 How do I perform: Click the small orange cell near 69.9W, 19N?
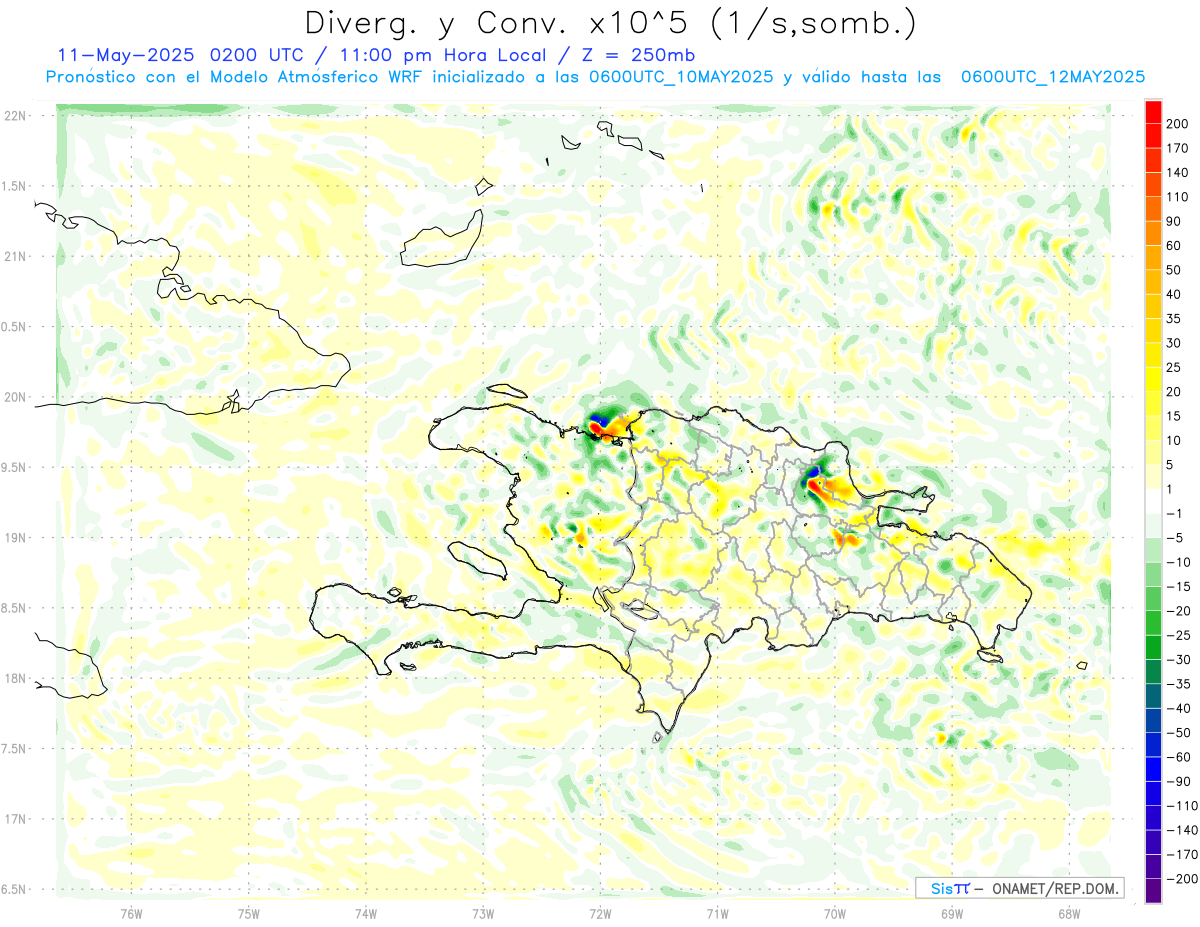pos(845,539)
